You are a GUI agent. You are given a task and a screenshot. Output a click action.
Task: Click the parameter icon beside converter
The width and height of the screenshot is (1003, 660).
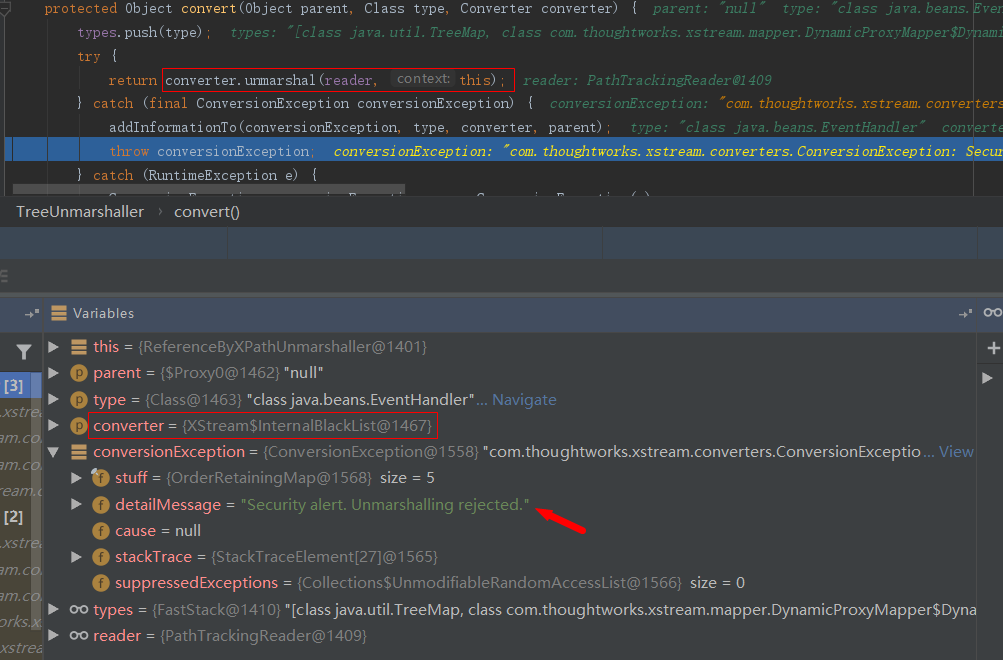coord(78,426)
